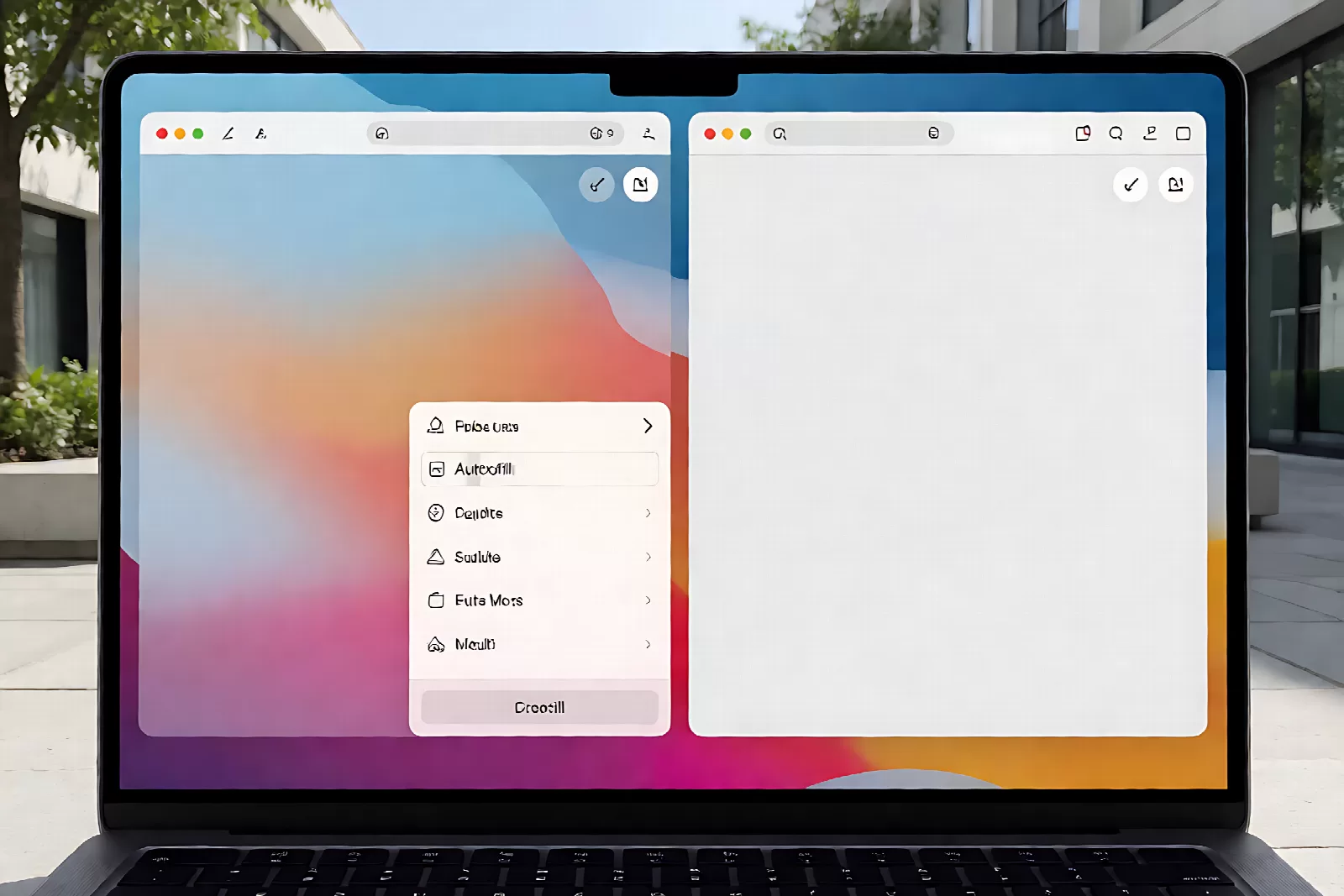The width and height of the screenshot is (1344, 896).
Task: Open the Poise menu entry
Action: tap(539, 426)
